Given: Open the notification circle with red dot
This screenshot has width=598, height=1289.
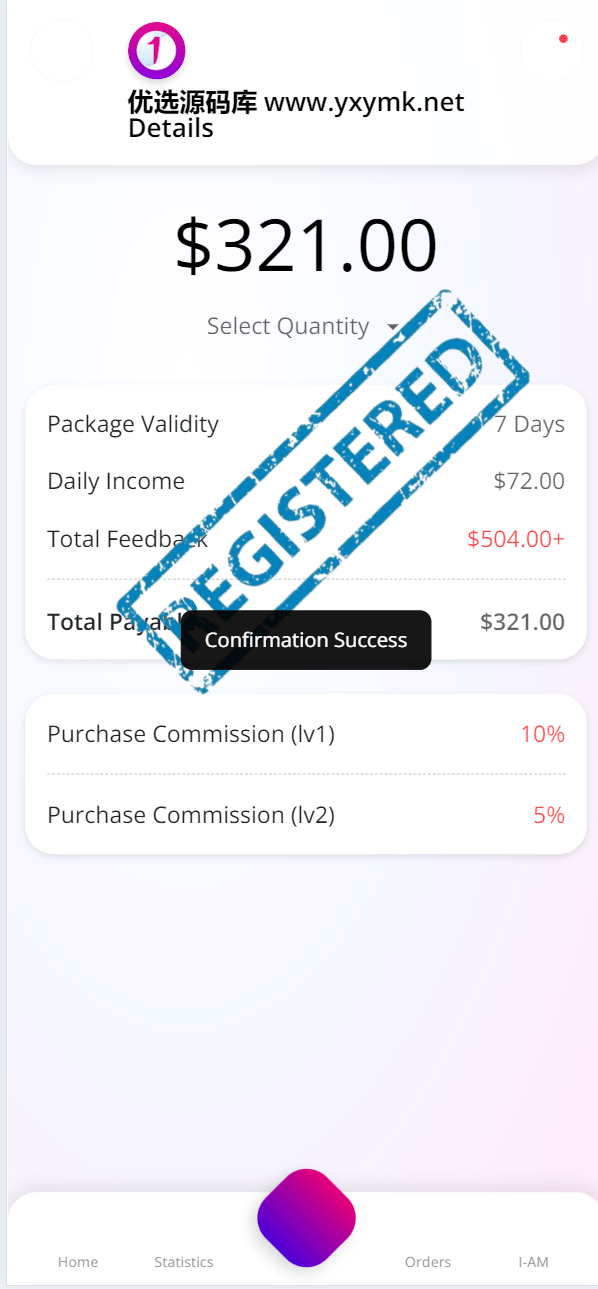Looking at the screenshot, I should [551, 50].
